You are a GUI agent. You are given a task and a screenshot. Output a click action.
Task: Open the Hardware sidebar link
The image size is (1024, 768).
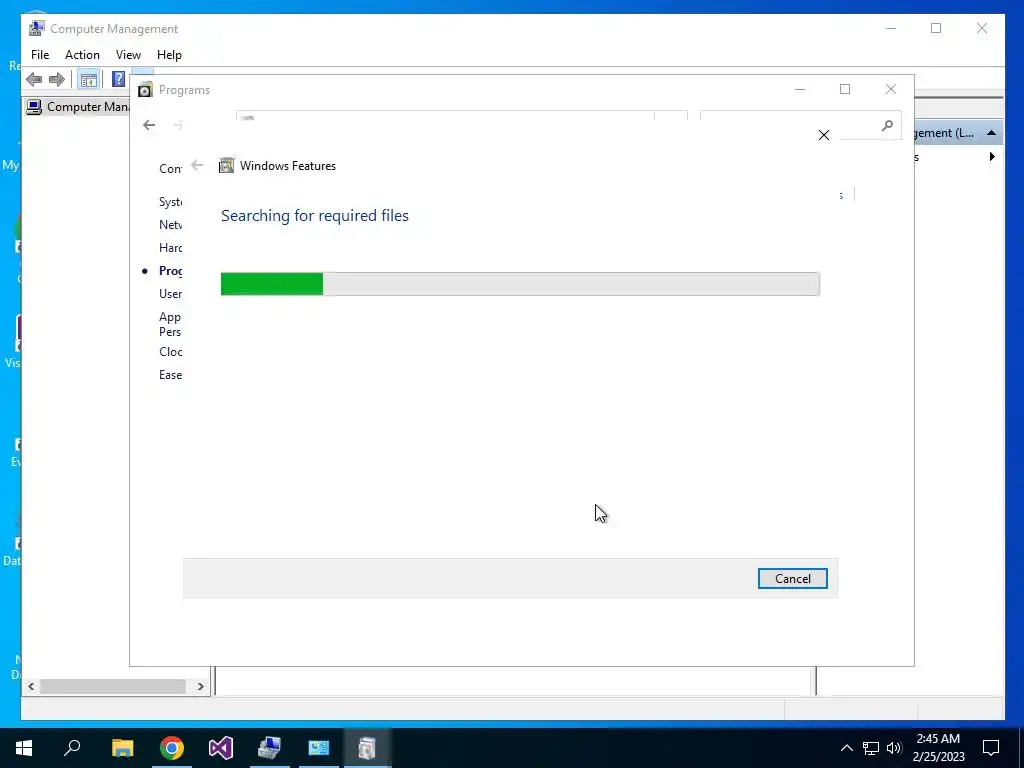tap(170, 248)
